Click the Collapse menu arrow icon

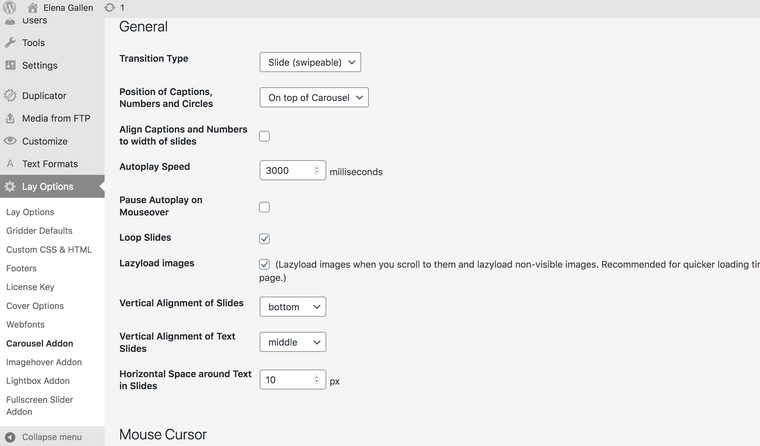[x=10, y=437]
